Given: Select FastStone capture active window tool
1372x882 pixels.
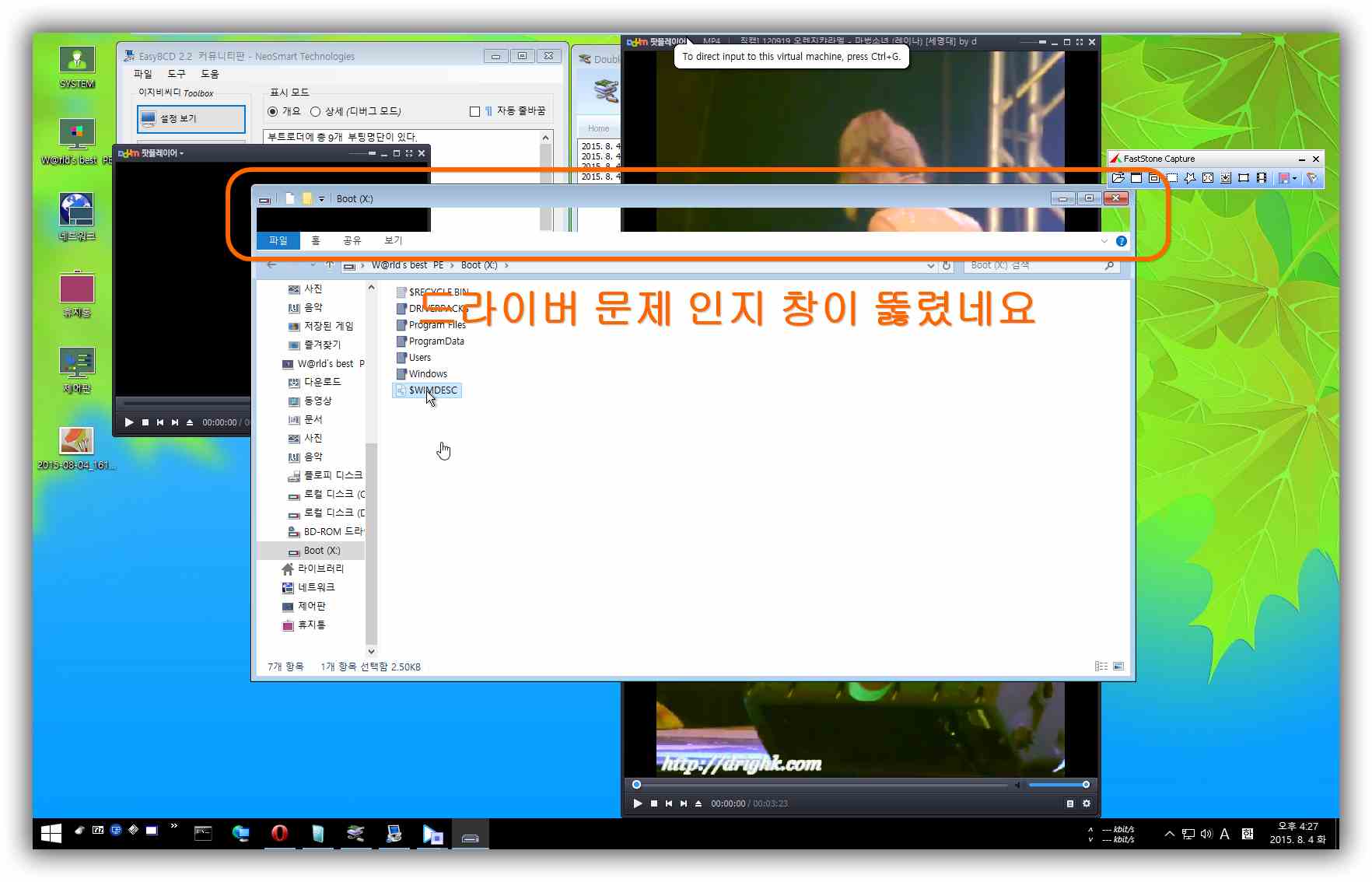Looking at the screenshot, I should (1136, 178).
